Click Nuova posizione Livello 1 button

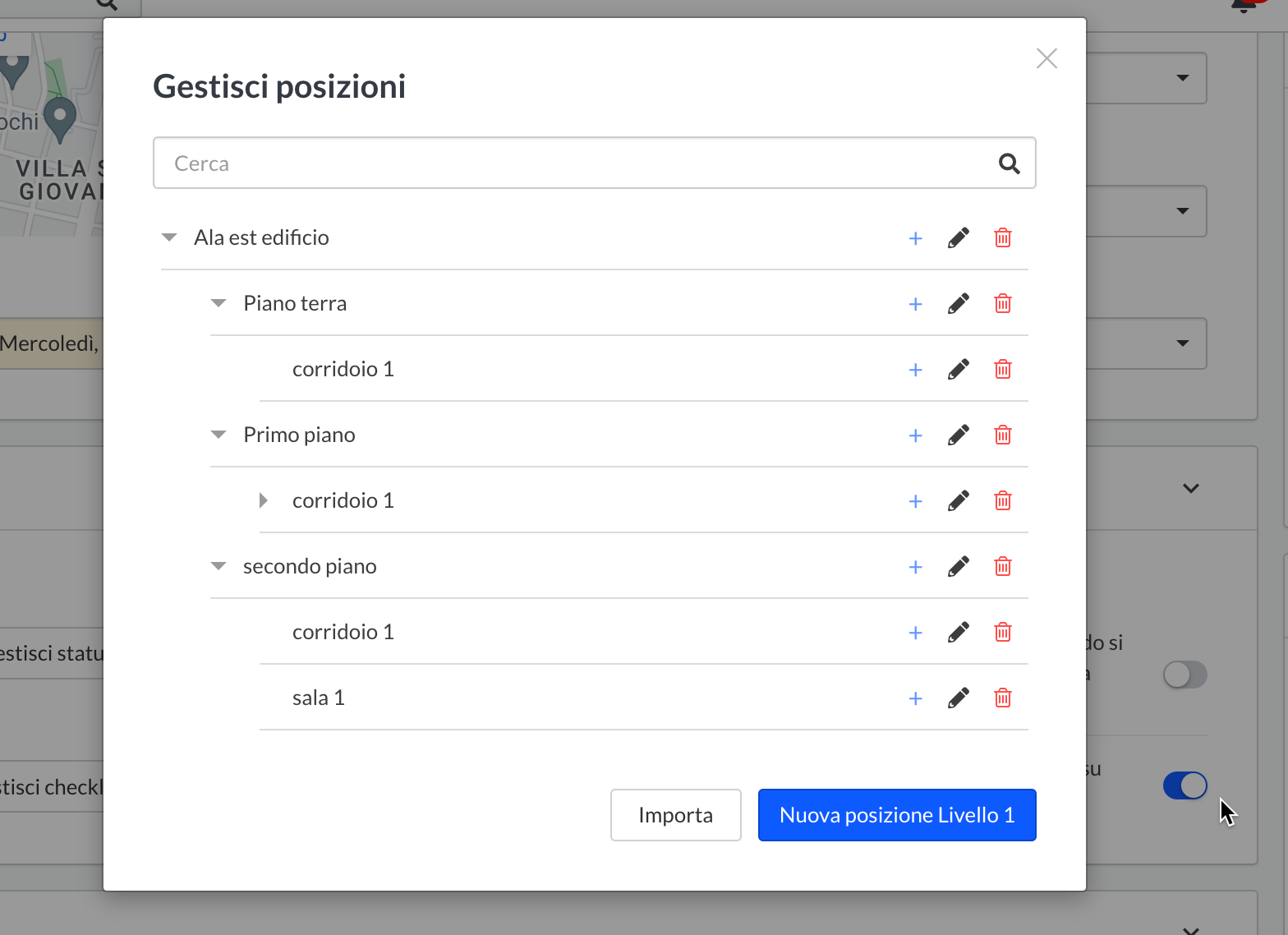pos(897,815)
